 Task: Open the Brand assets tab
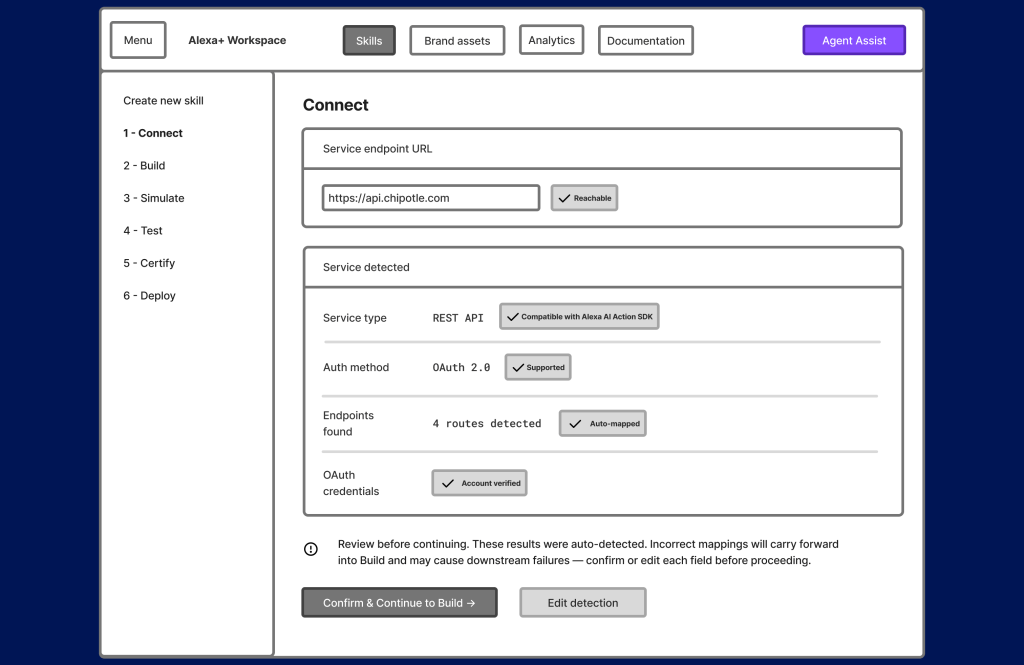click(x=457, y=41)
